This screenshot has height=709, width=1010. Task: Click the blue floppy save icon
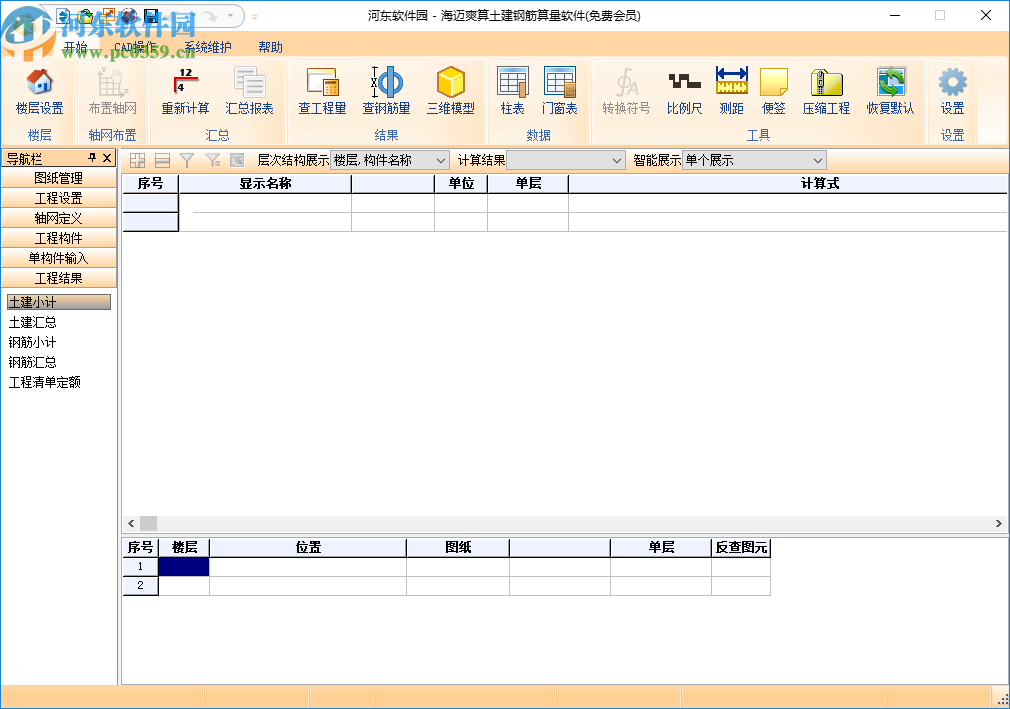(x=151, y=15)
